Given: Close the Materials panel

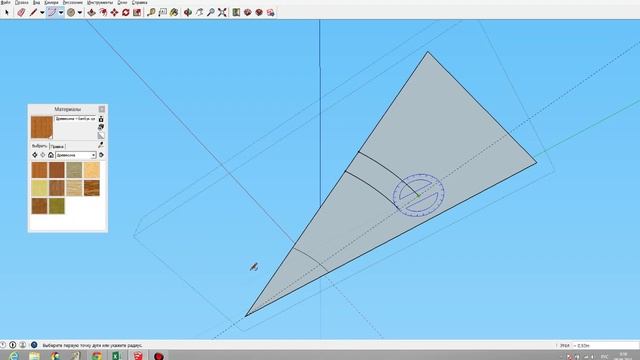Looking at the screenshot, I should 102,109.
